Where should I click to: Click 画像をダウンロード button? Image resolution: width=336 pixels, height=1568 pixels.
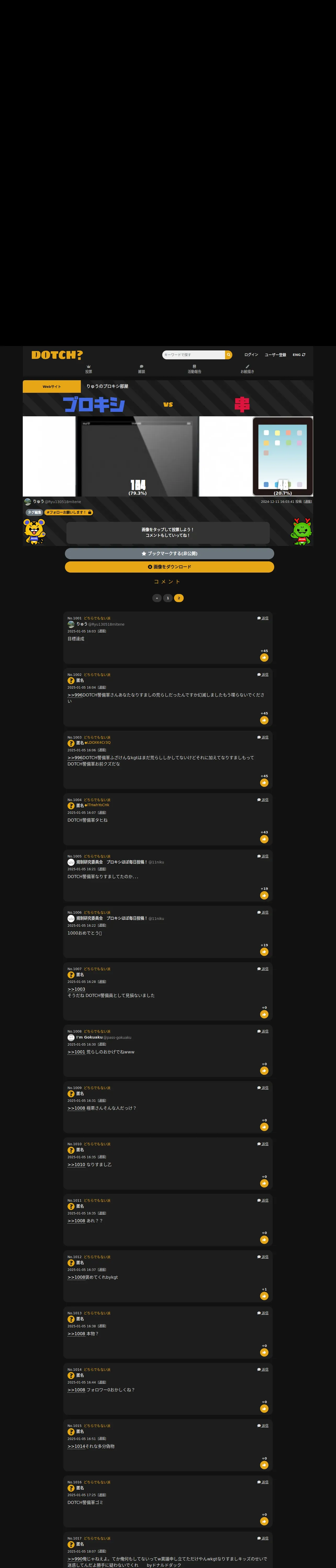[170, 567]
